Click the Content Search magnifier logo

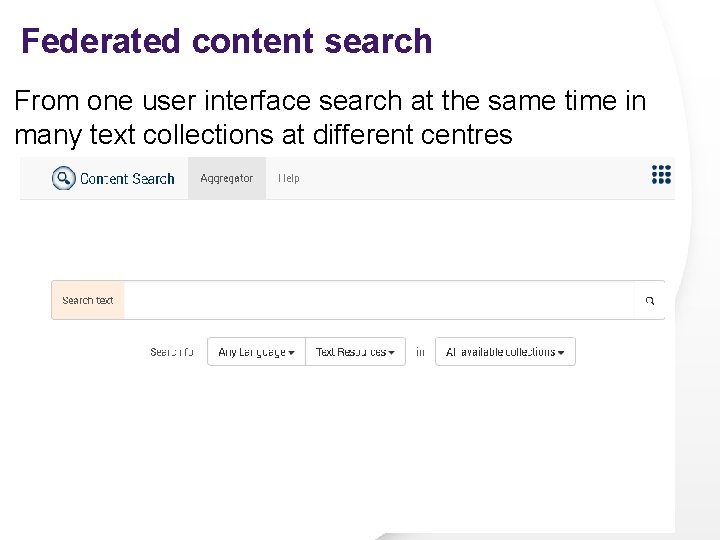coord(63,178)
